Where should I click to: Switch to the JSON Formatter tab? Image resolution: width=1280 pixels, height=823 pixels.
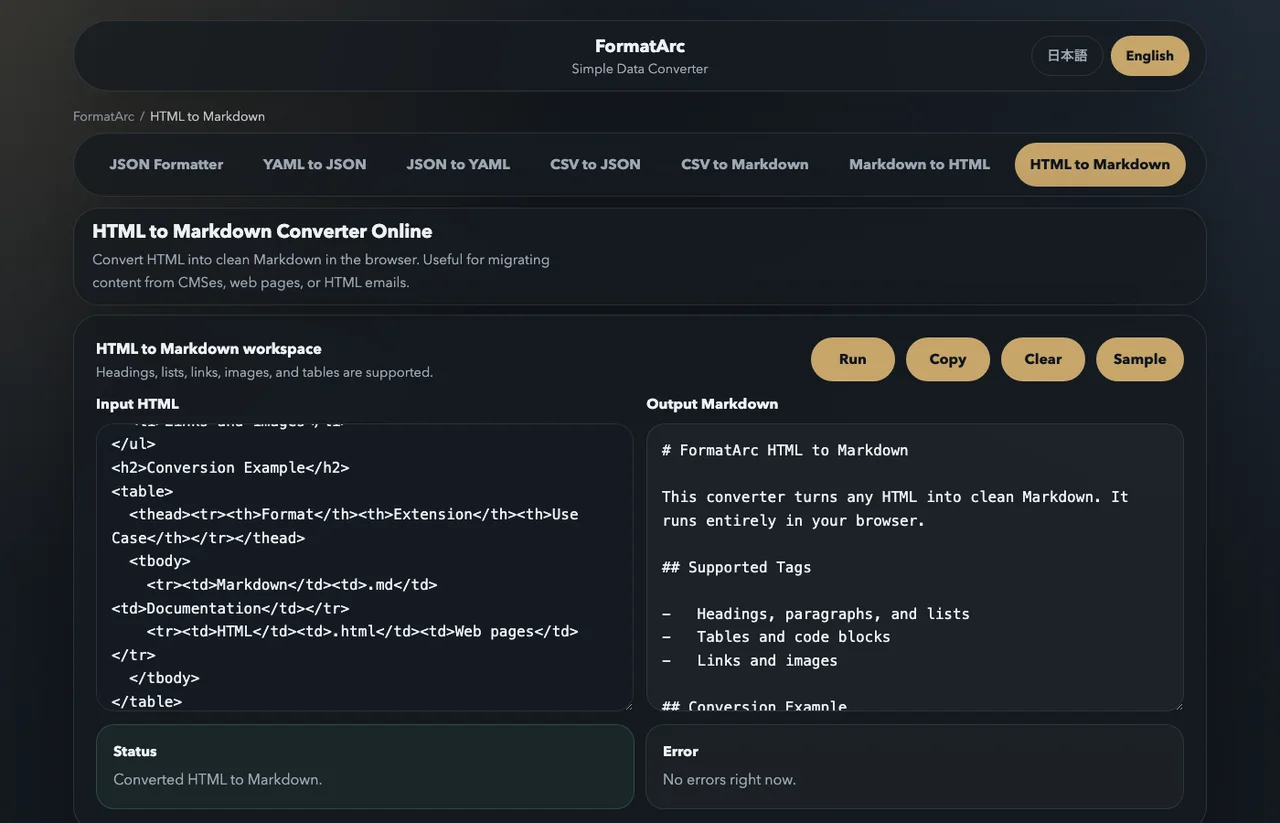(x=166, y=164)
